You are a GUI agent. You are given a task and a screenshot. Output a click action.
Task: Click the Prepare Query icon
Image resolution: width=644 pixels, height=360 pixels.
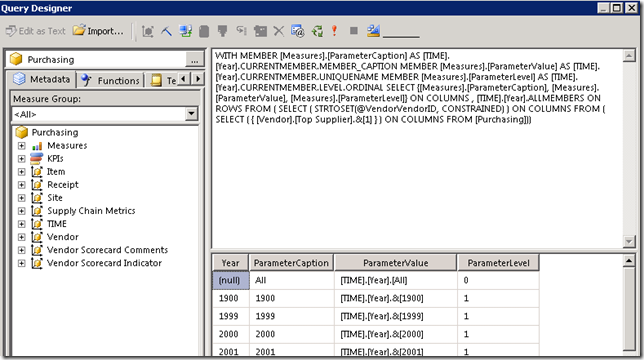coord(317,31)
